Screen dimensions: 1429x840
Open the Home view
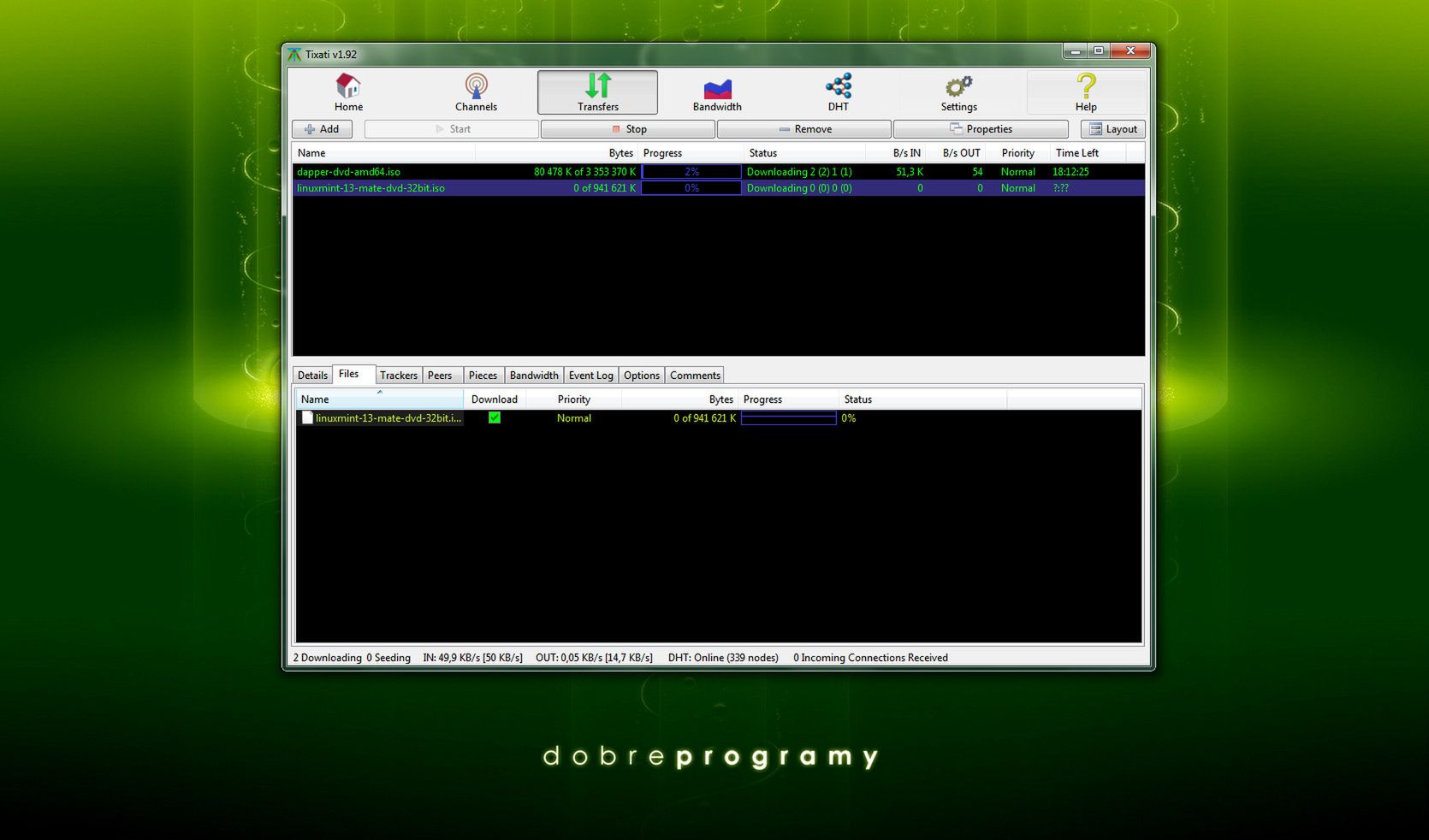pyautogui.click(x=347, y=92)
